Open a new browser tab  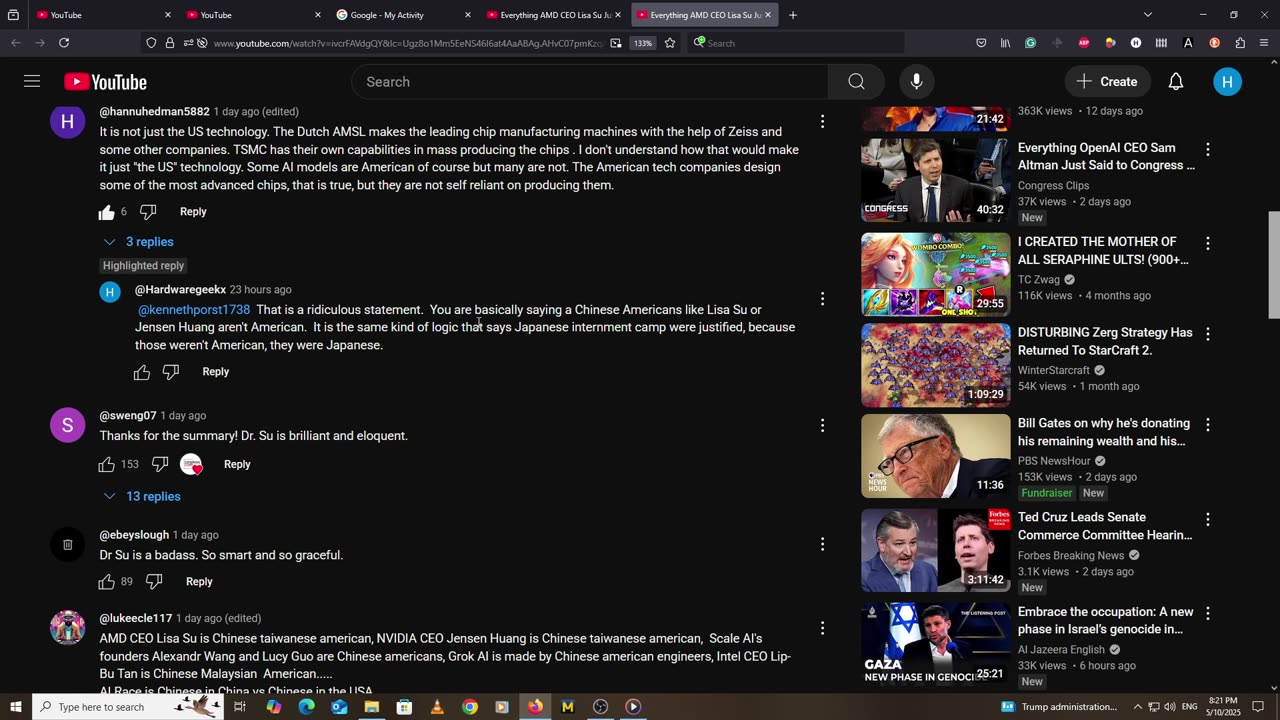[x=793, y=15]
